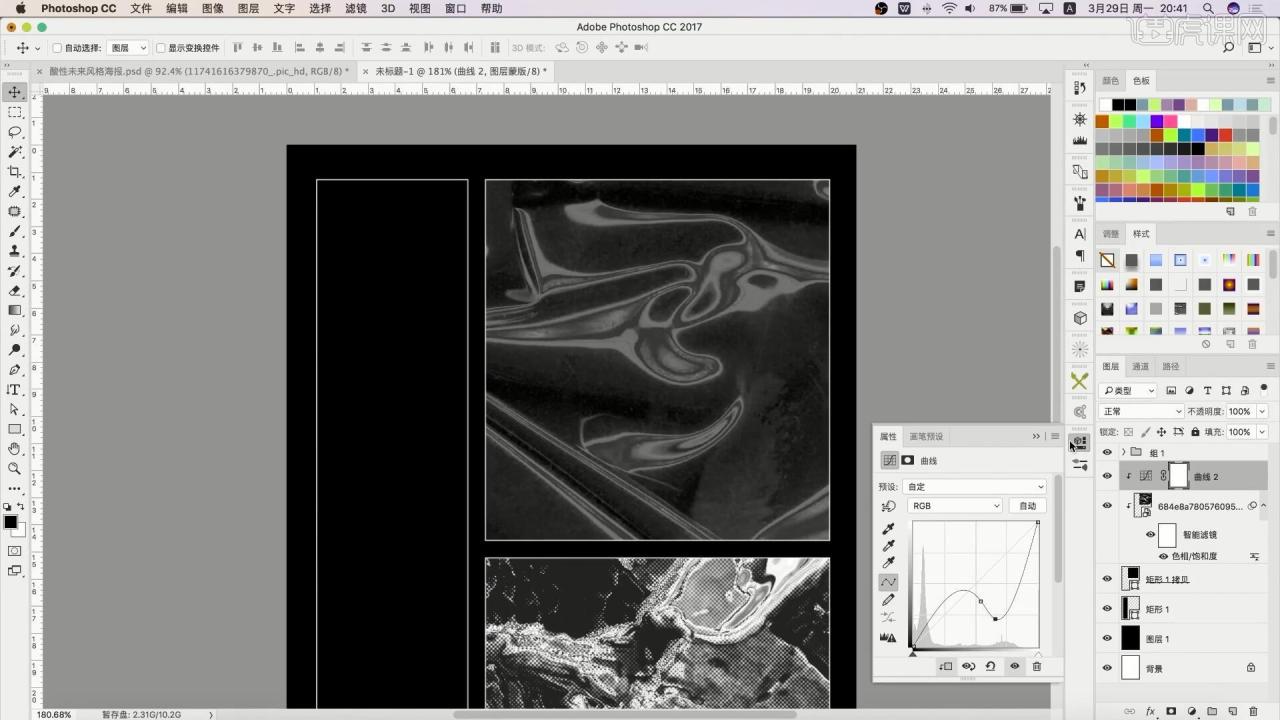The height and width of the screenshot is (720, 1280).
Task: Select the Magic Wand tool
Action: [x=15, y=152]
